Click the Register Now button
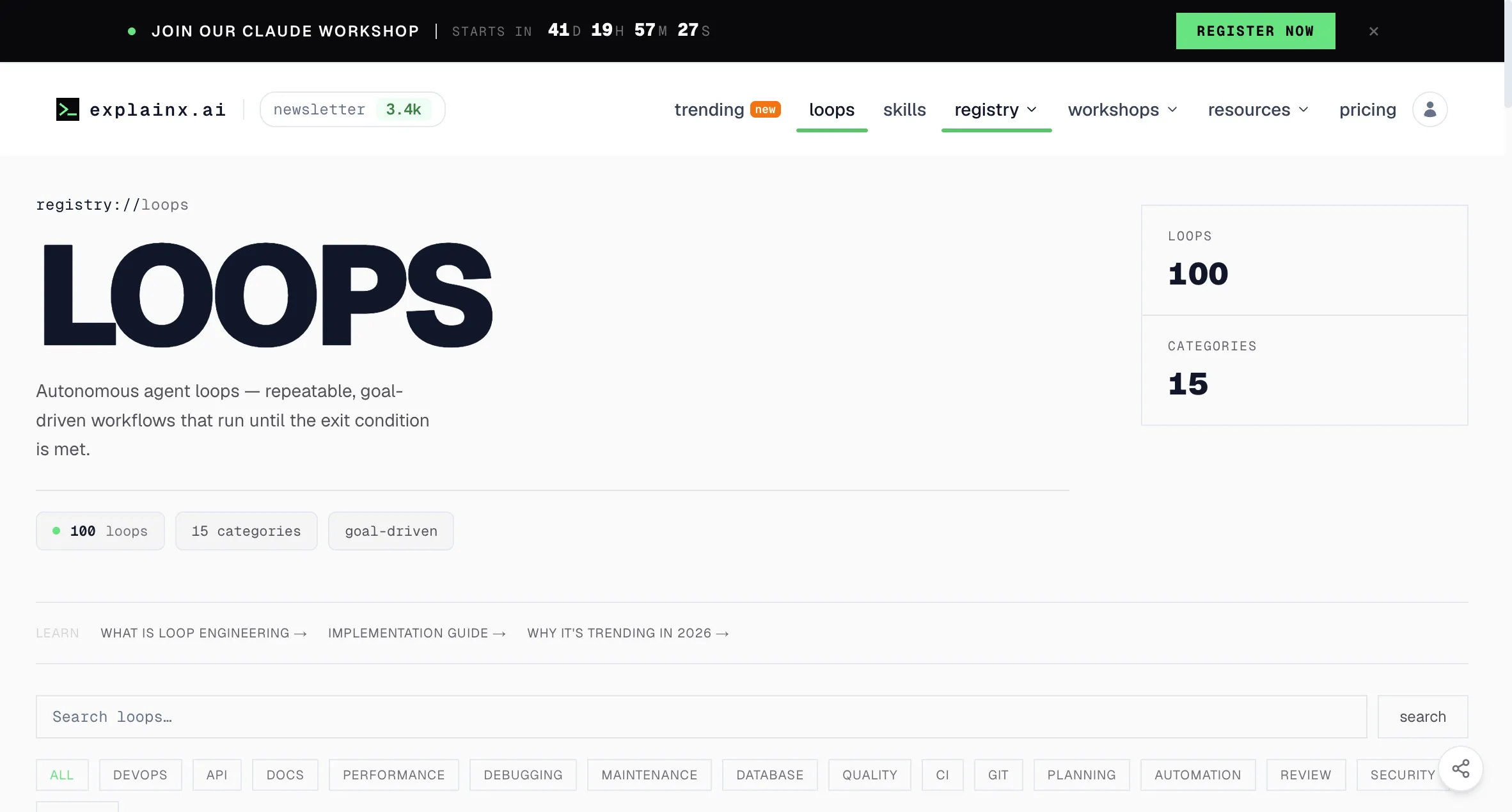This screenshot has height=812, width=1512. click(1255, 31)
